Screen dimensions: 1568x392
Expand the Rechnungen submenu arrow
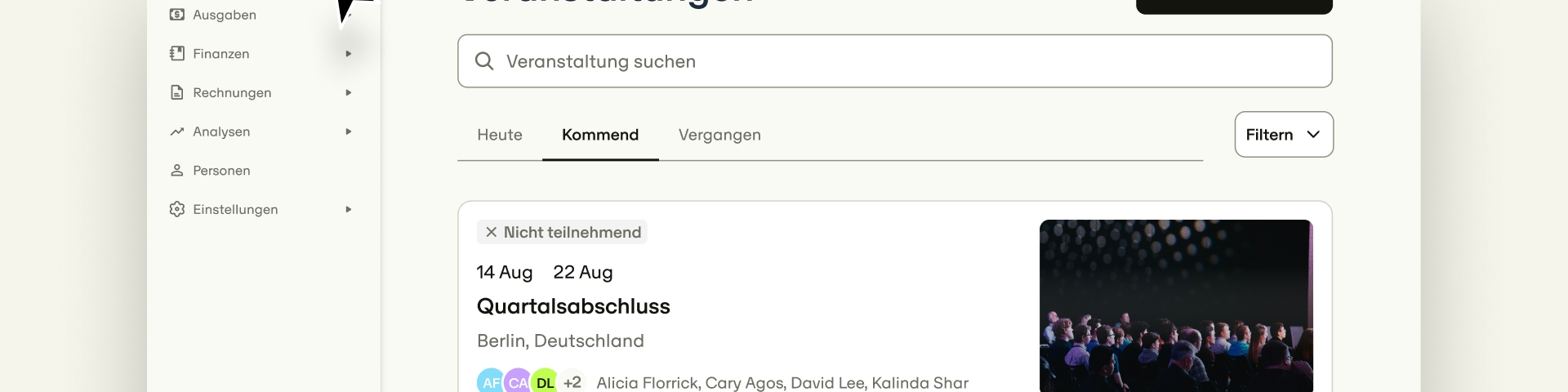click(349, 92)
